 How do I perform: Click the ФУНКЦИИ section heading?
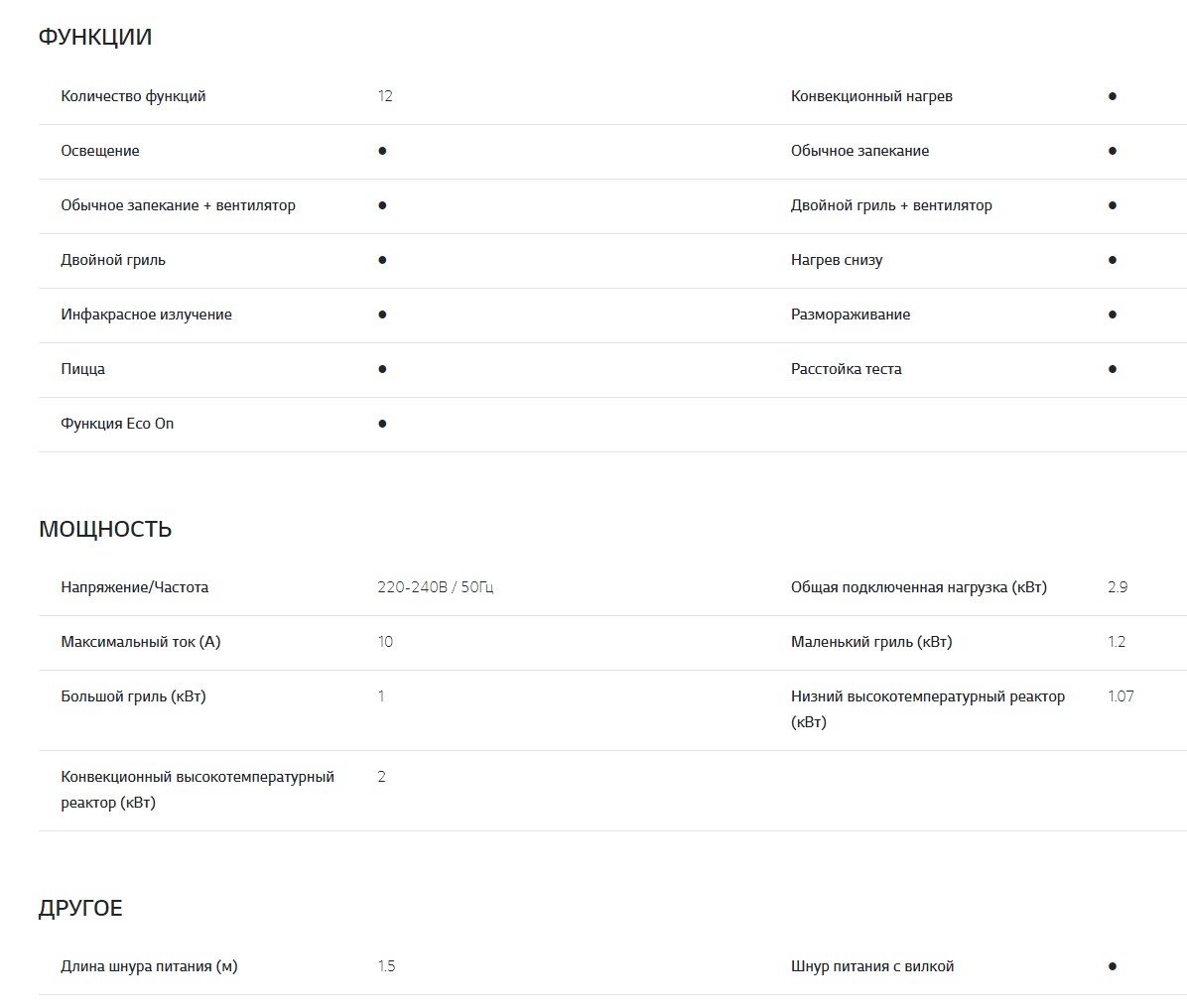[x=95, y=38]
